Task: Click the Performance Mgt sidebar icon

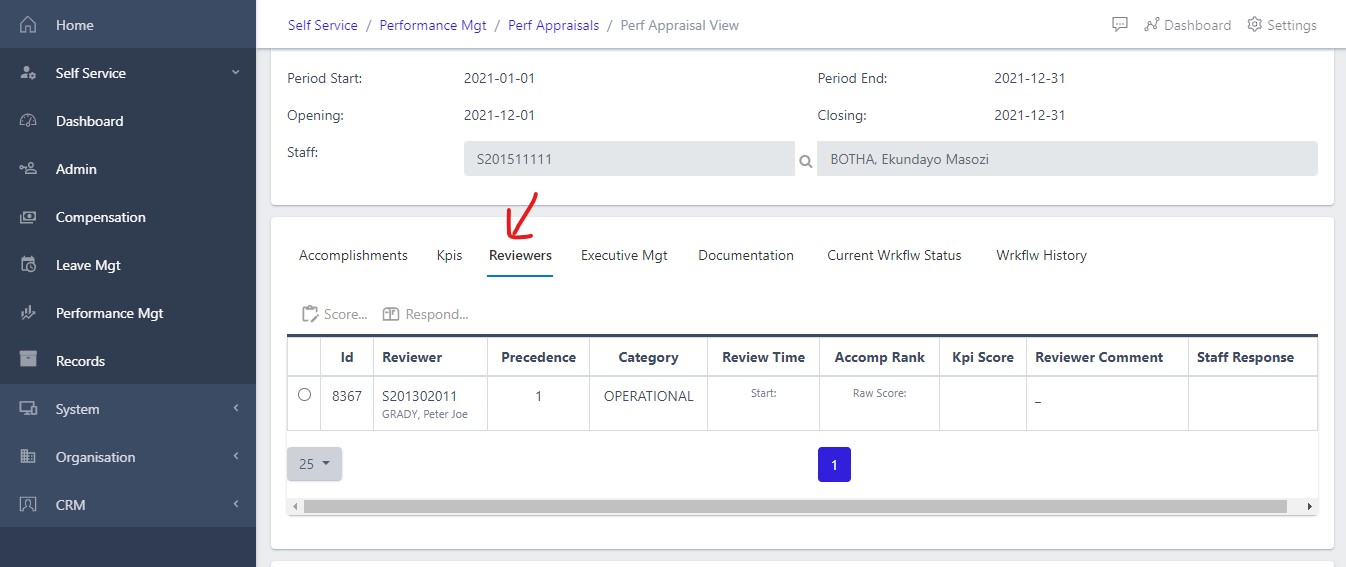Action: click(x=28, y=313)
